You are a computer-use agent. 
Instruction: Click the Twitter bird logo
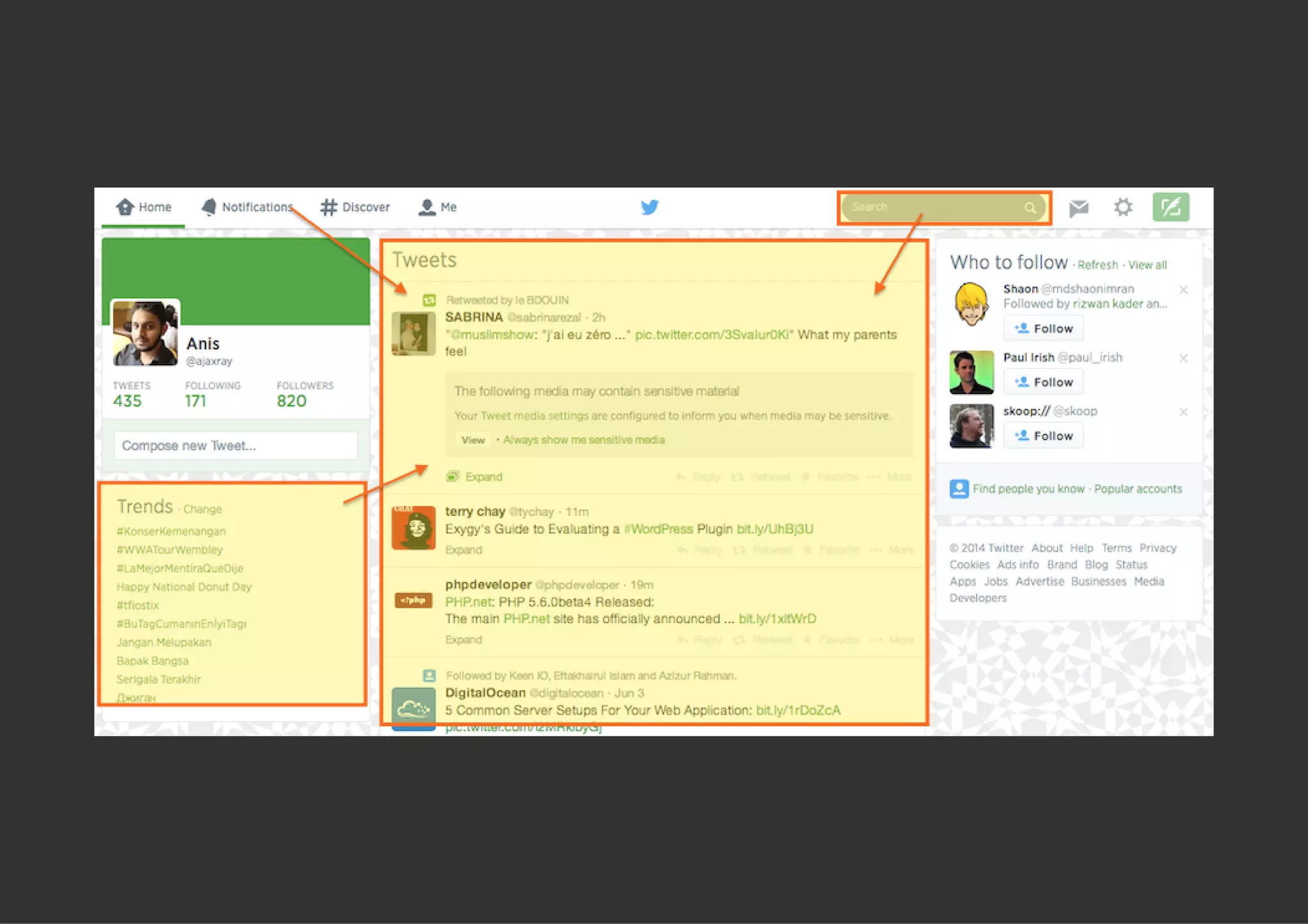click(x=650, y=207)
